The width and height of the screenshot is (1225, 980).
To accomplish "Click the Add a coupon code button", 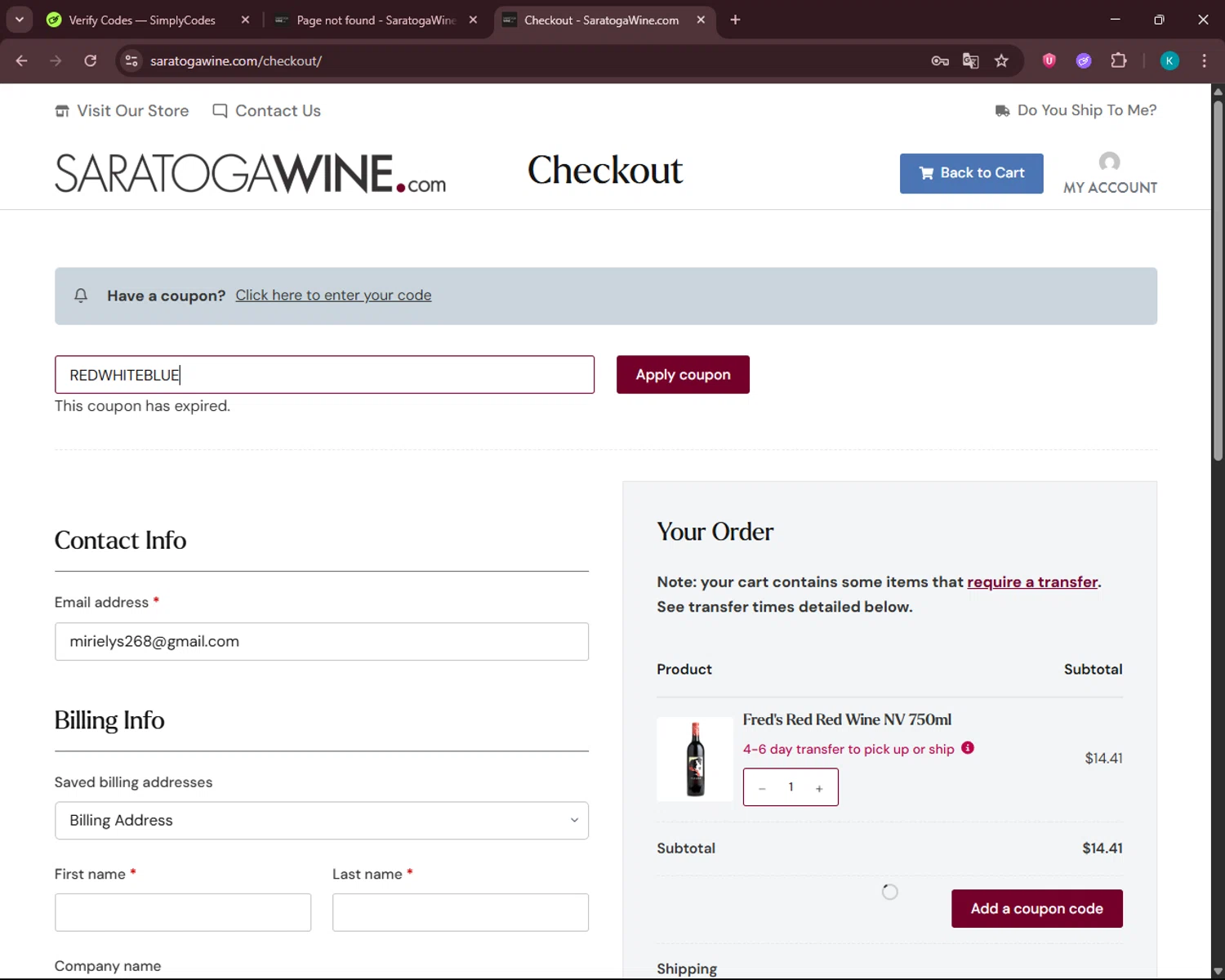I will point(1036,909).
